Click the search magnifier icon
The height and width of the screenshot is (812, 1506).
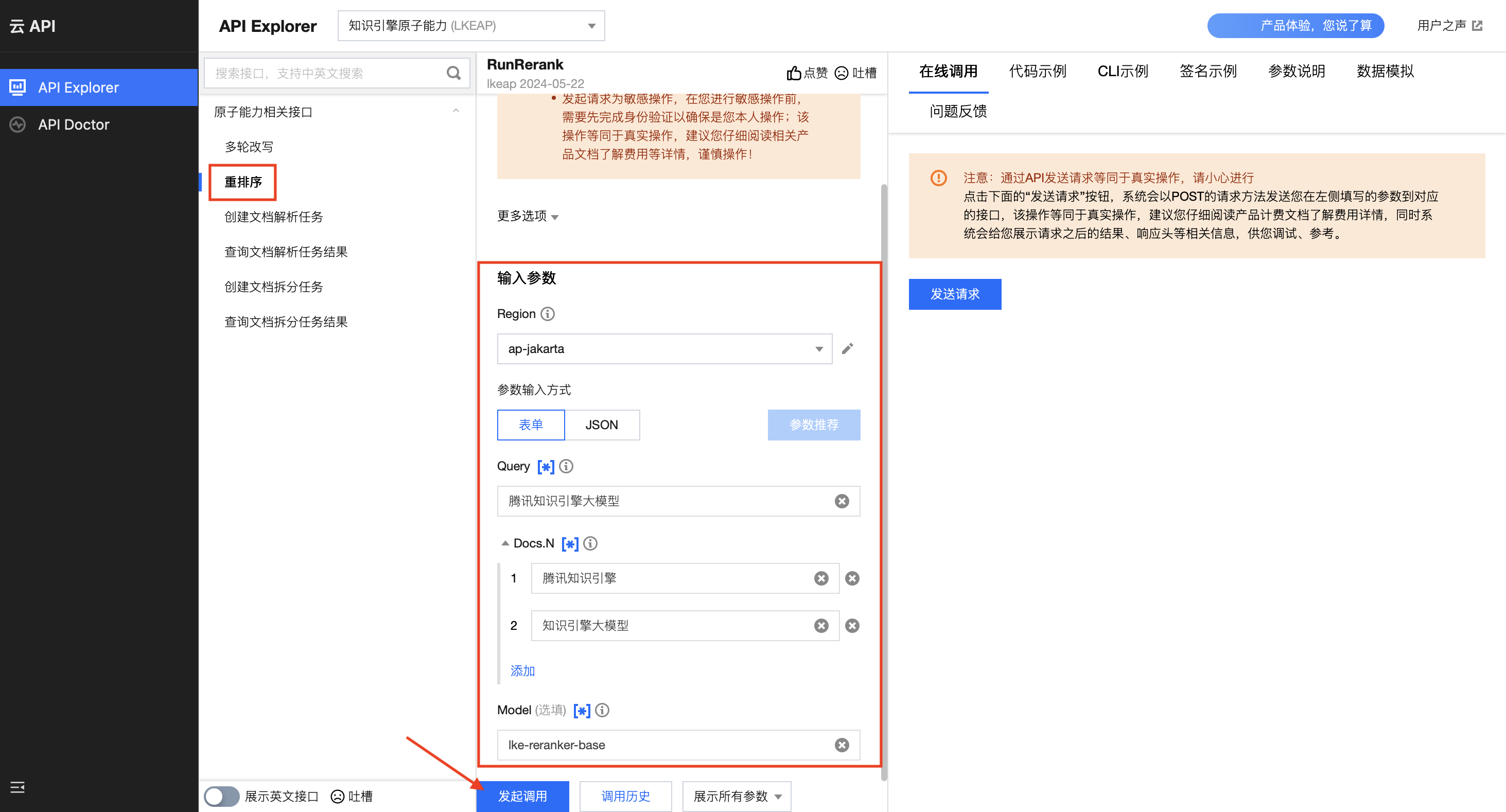[453, 73]
